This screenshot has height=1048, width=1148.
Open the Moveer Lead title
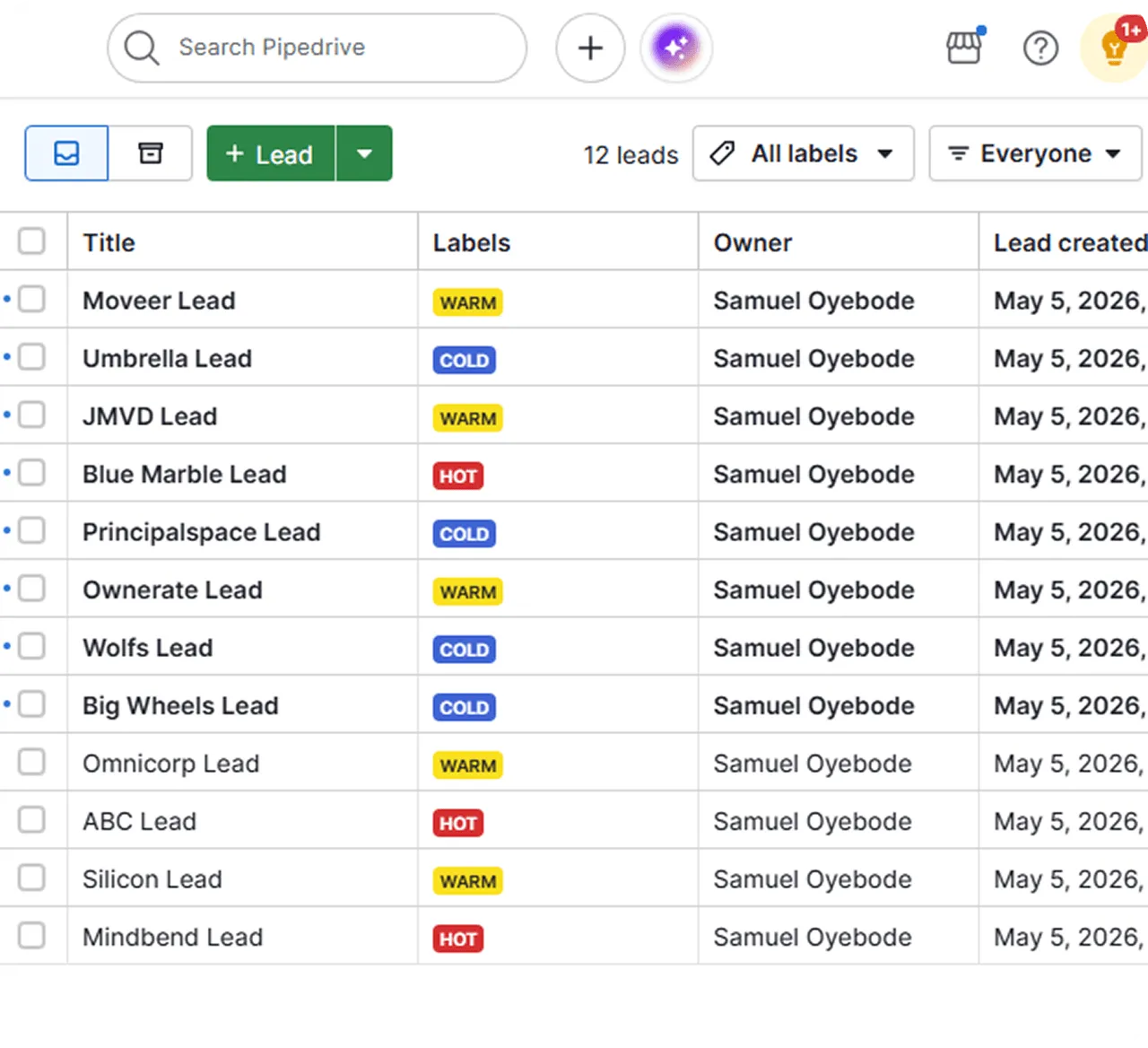pyautogui.click(x=159, y=301)
